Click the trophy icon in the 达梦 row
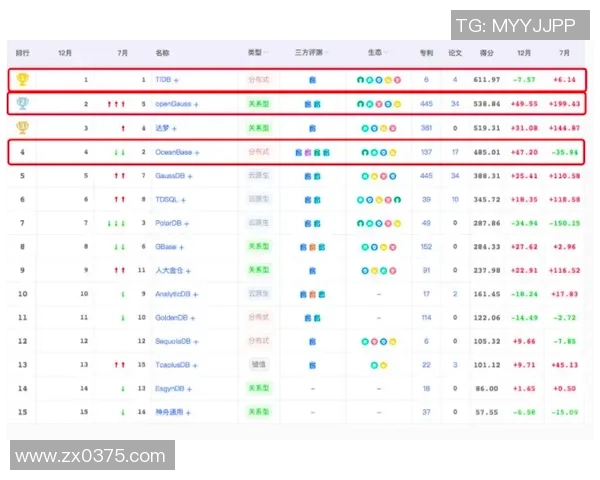 23,127
